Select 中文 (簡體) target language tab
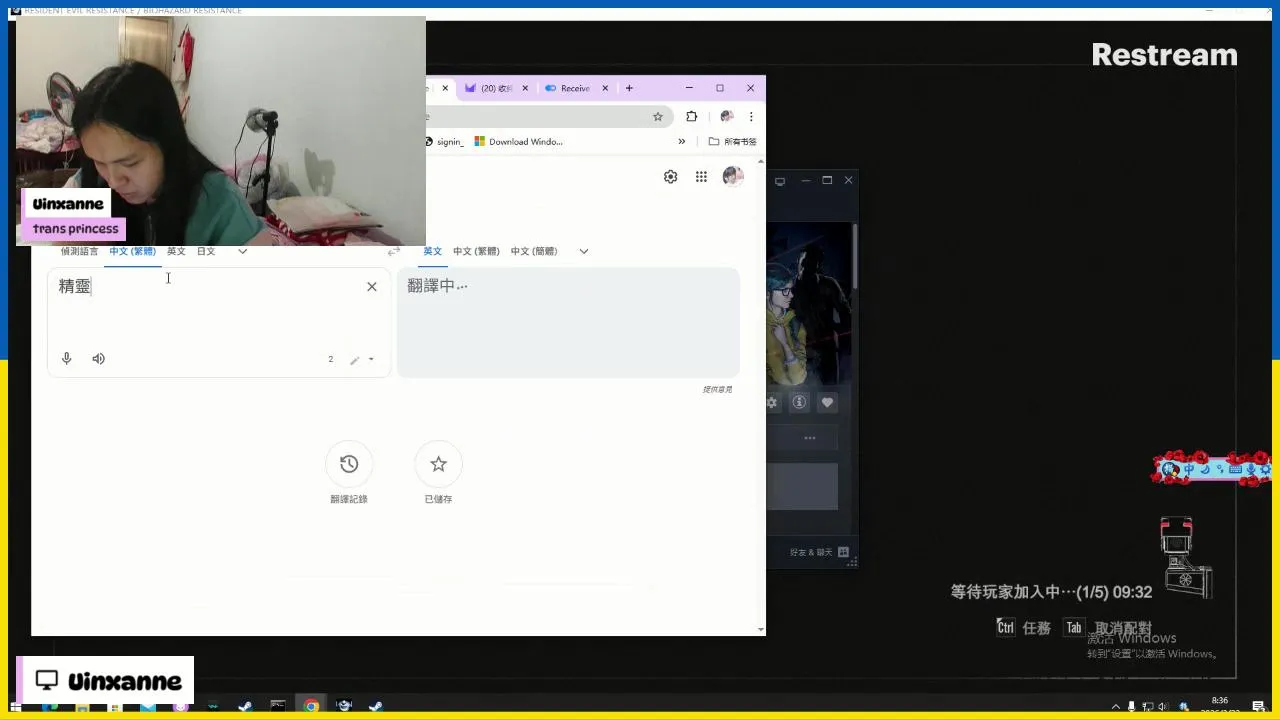1280x720 pixels. (x=534, y=251)
